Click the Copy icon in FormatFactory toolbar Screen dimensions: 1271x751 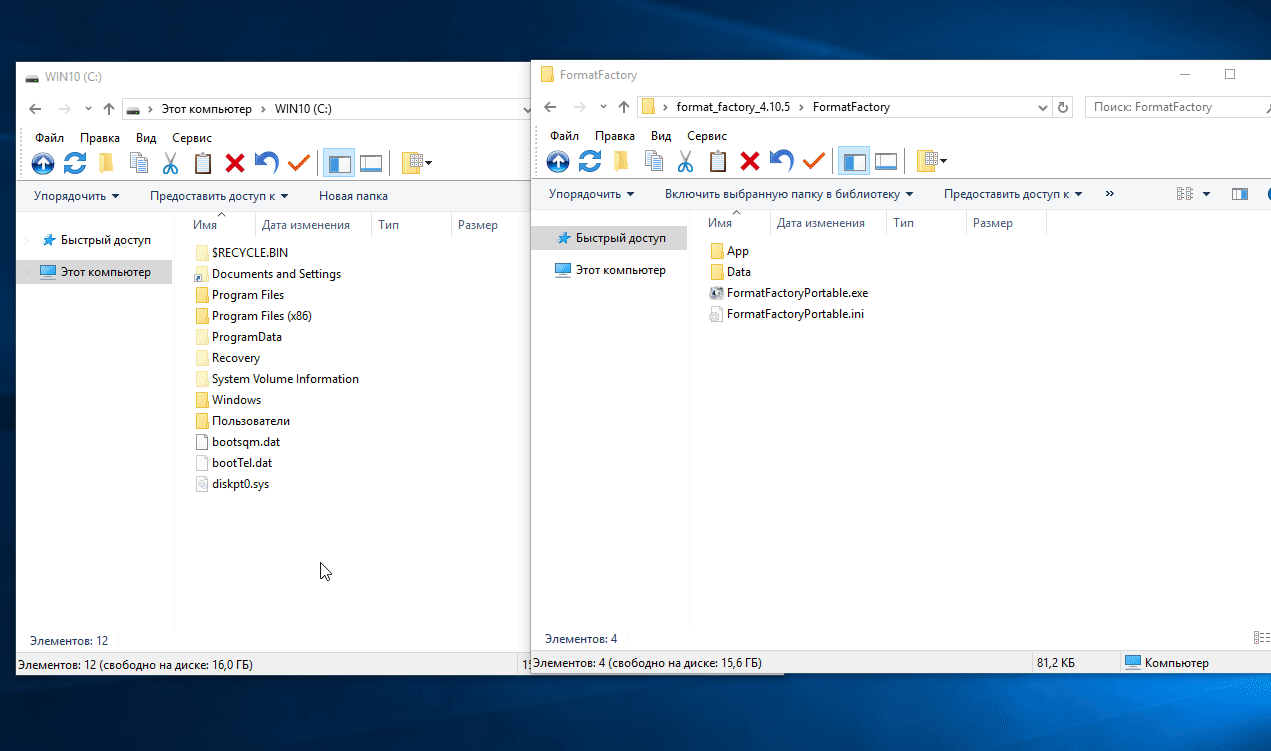coord(654,161)
